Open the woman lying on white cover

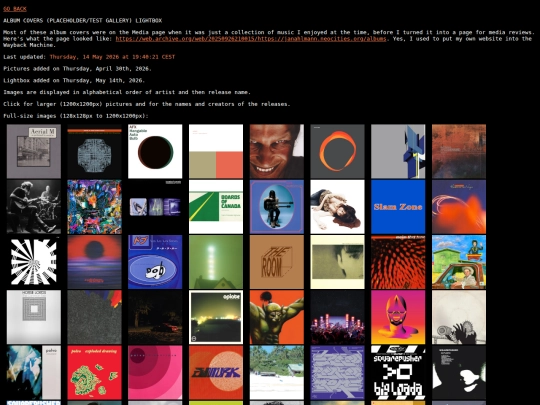tap(338, 207)
